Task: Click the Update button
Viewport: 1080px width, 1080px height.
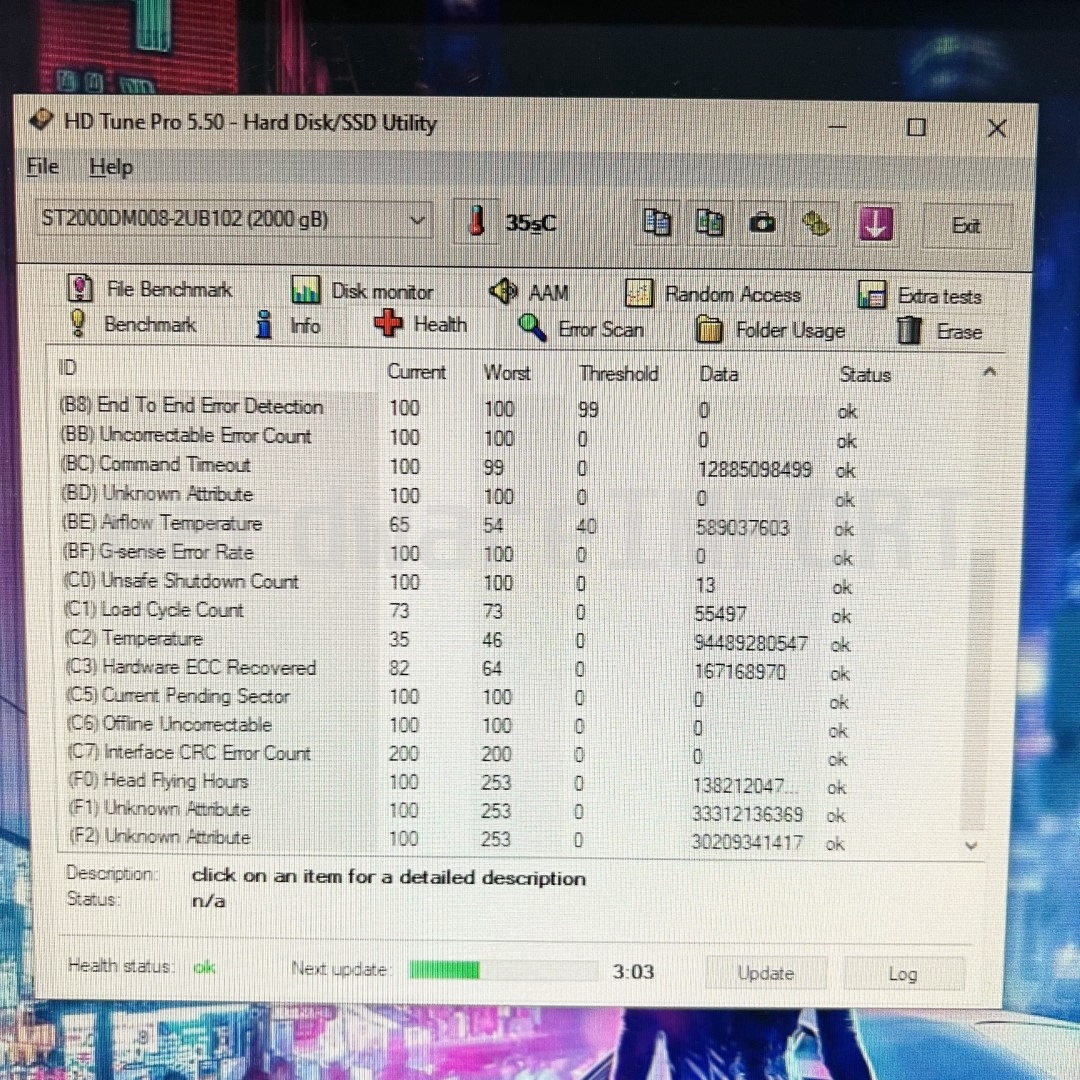Action: pyautogui.click(x=765, y=973)
